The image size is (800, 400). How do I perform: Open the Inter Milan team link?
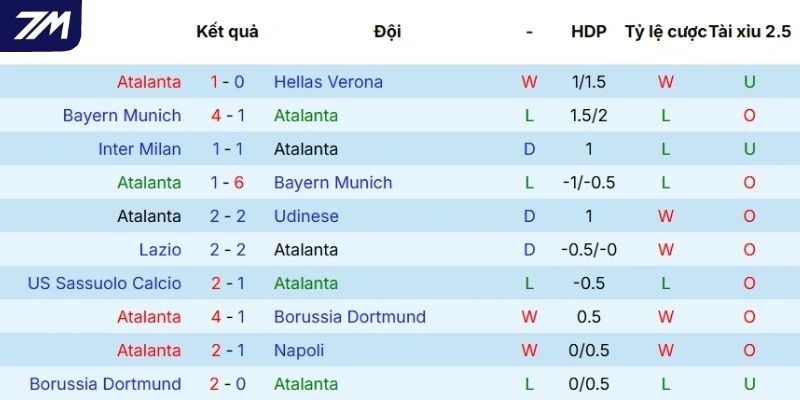pos(140,149)
